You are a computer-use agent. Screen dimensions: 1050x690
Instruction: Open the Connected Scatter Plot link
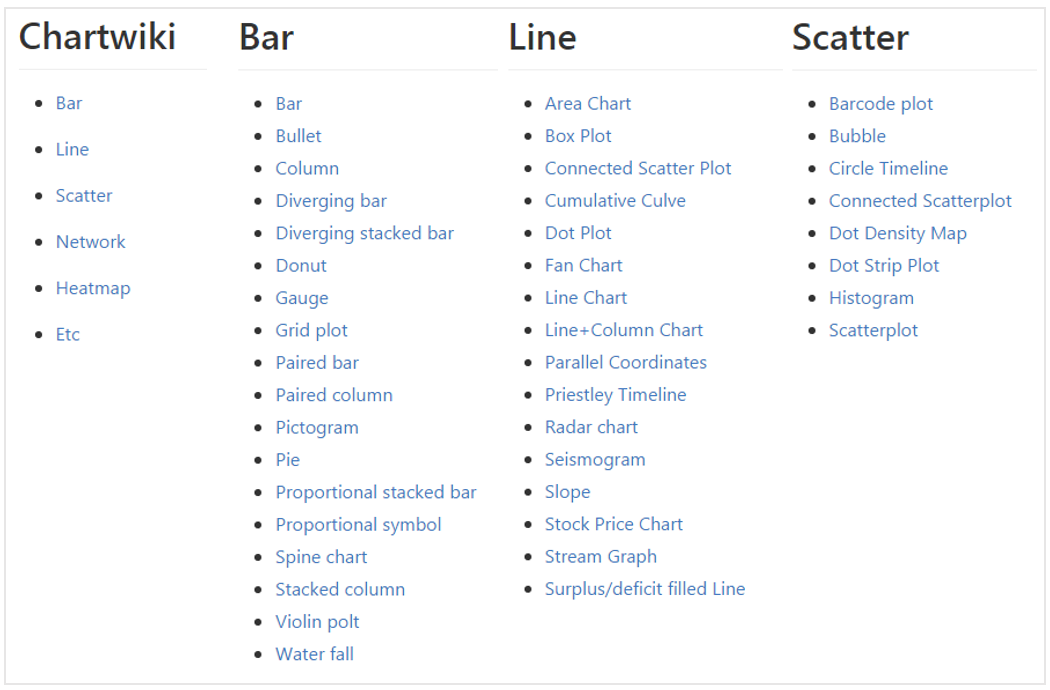[x=638, y=168]
